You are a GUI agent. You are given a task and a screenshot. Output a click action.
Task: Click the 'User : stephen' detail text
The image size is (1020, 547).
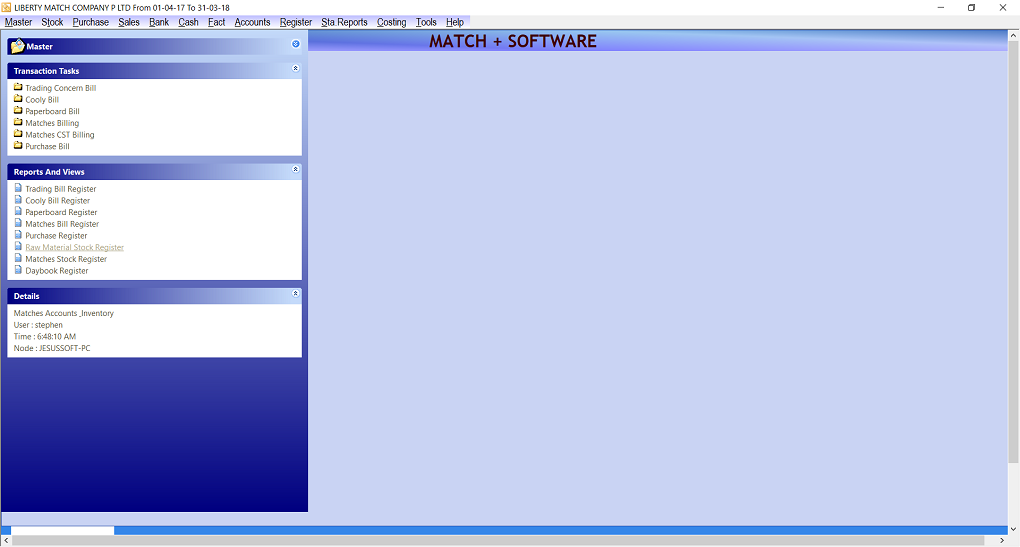click(38, 325)
